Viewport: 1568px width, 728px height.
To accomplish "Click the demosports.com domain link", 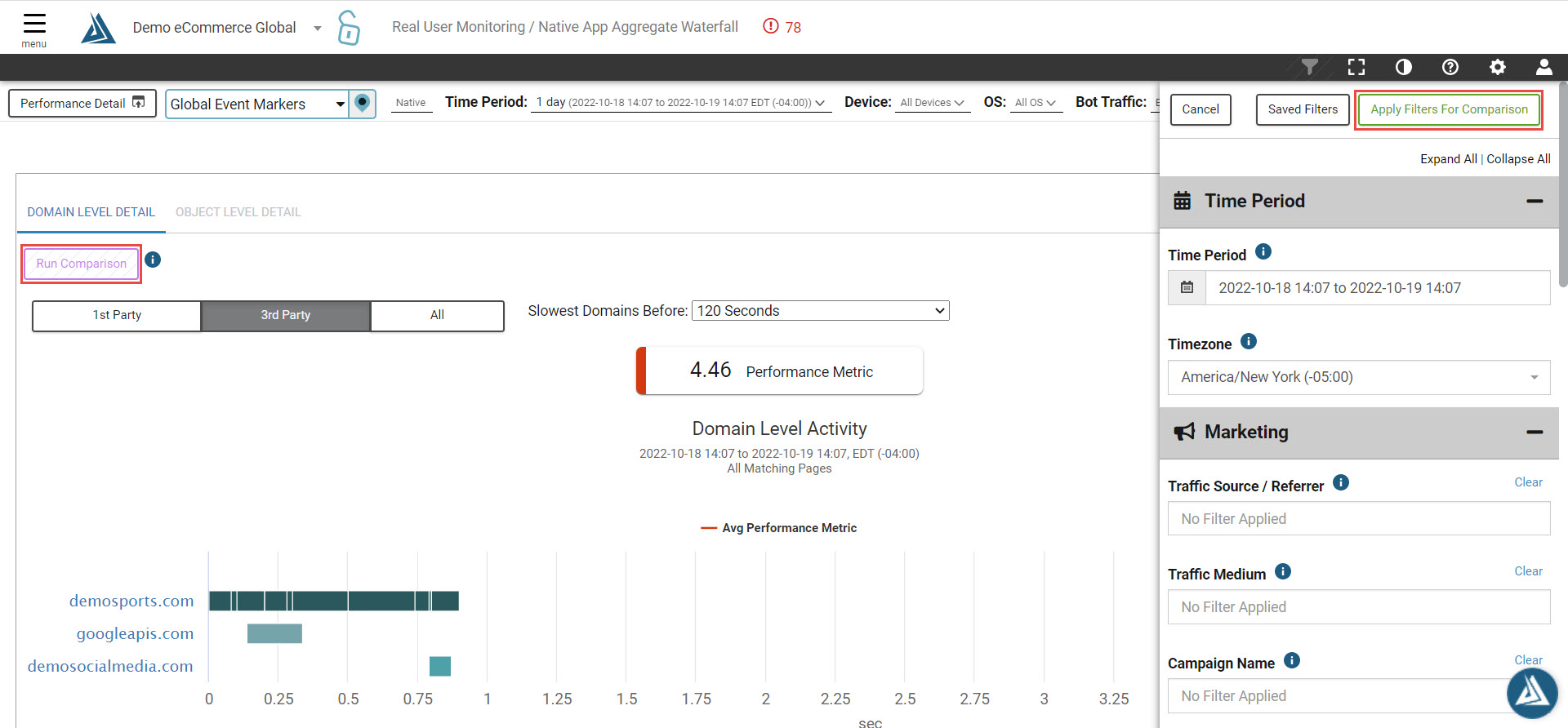I will pos(131,601).
